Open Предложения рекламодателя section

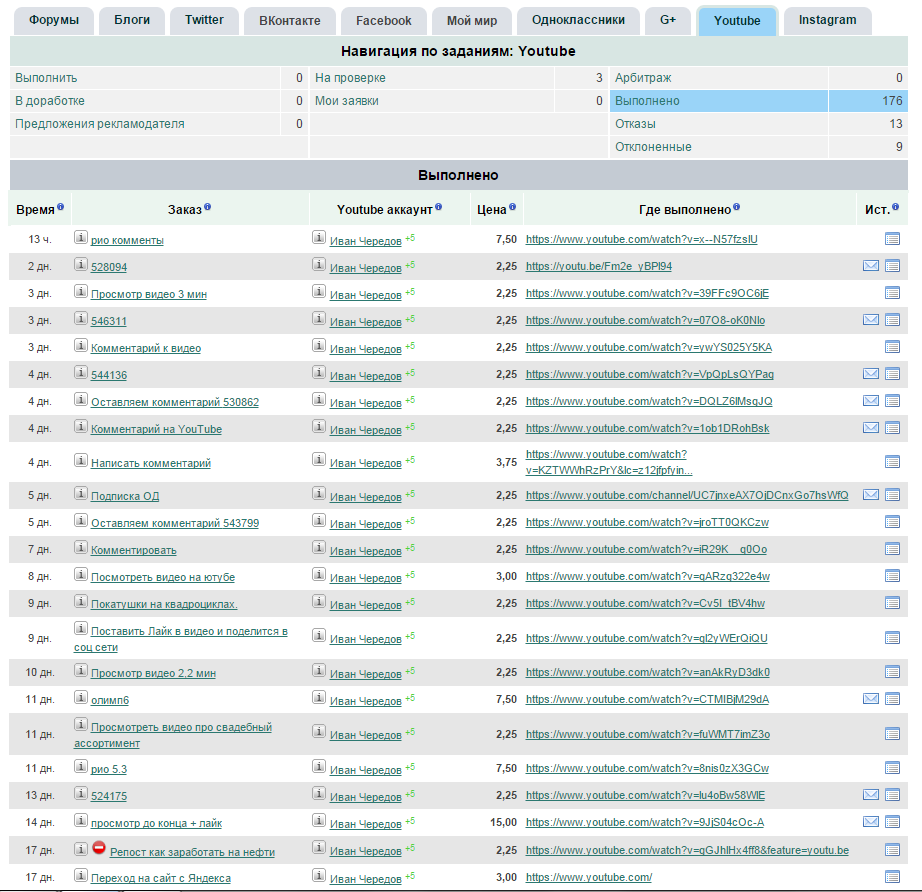click(100, 123)
